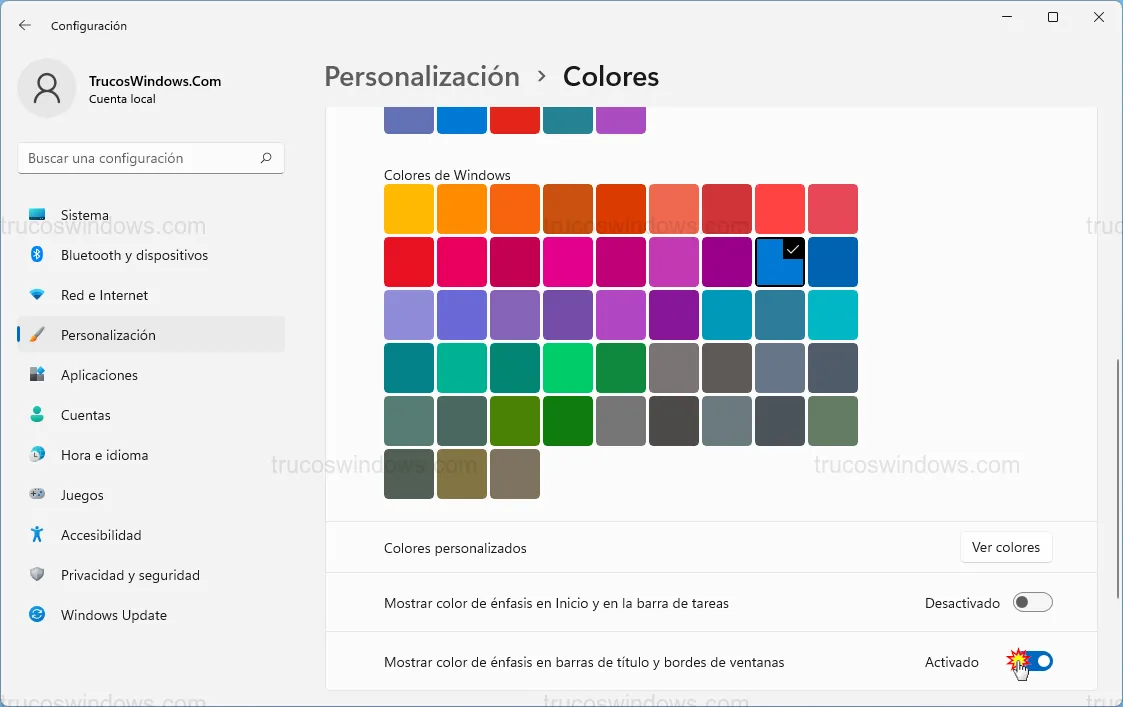Select the yellow color swatch in first row

(409, 209)
